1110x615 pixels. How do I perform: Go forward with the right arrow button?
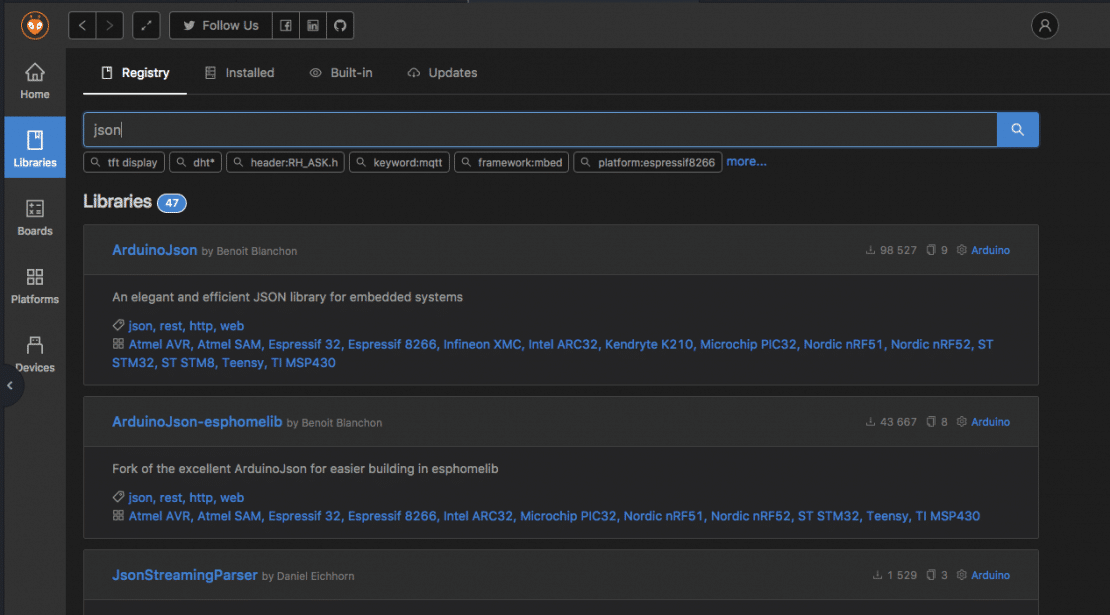110,25
